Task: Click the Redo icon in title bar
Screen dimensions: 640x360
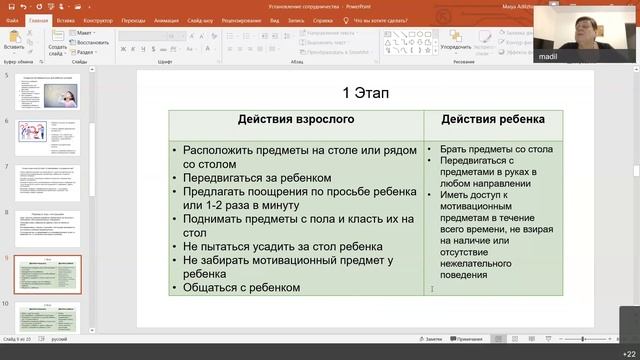Action: (39, 7)
